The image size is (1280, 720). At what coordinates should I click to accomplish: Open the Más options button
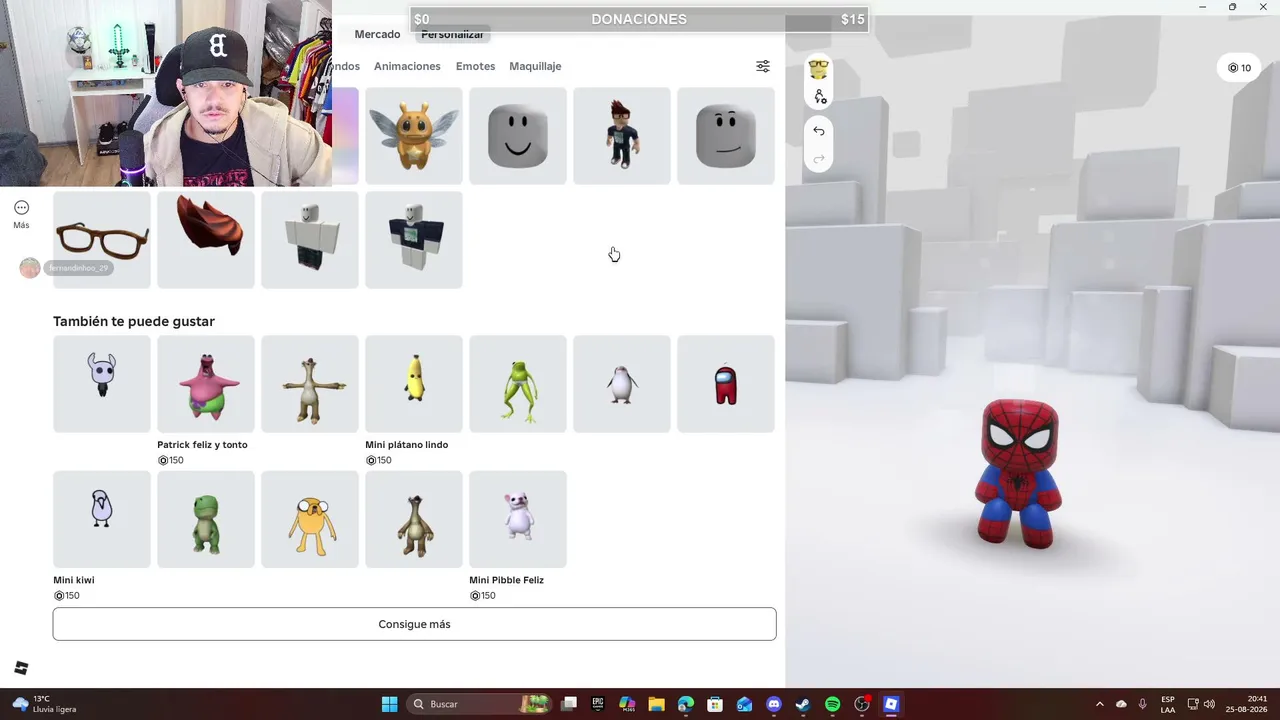coord(21,214)
